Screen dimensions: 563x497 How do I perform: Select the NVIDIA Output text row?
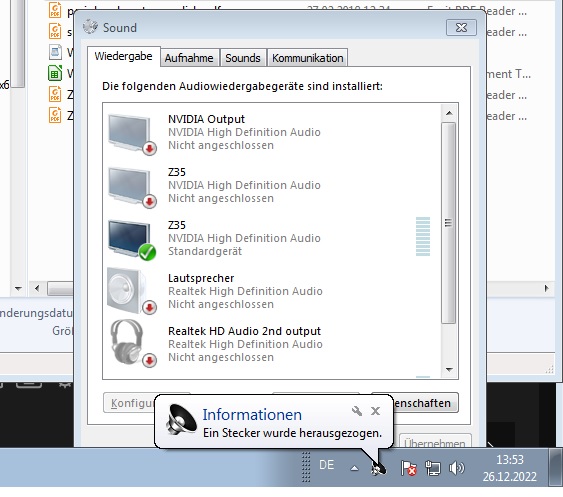point(206,119)
